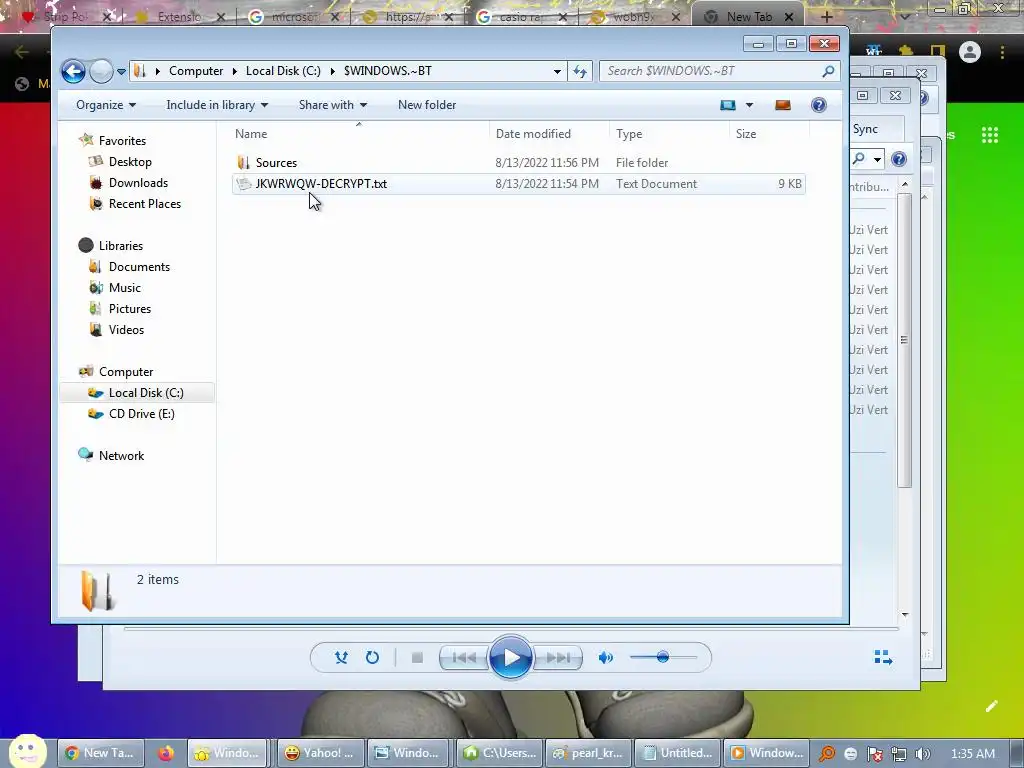Sort by the Size column header
Image resolution: width=1024 pixels, height=768 pixels.
click(769, 134)
